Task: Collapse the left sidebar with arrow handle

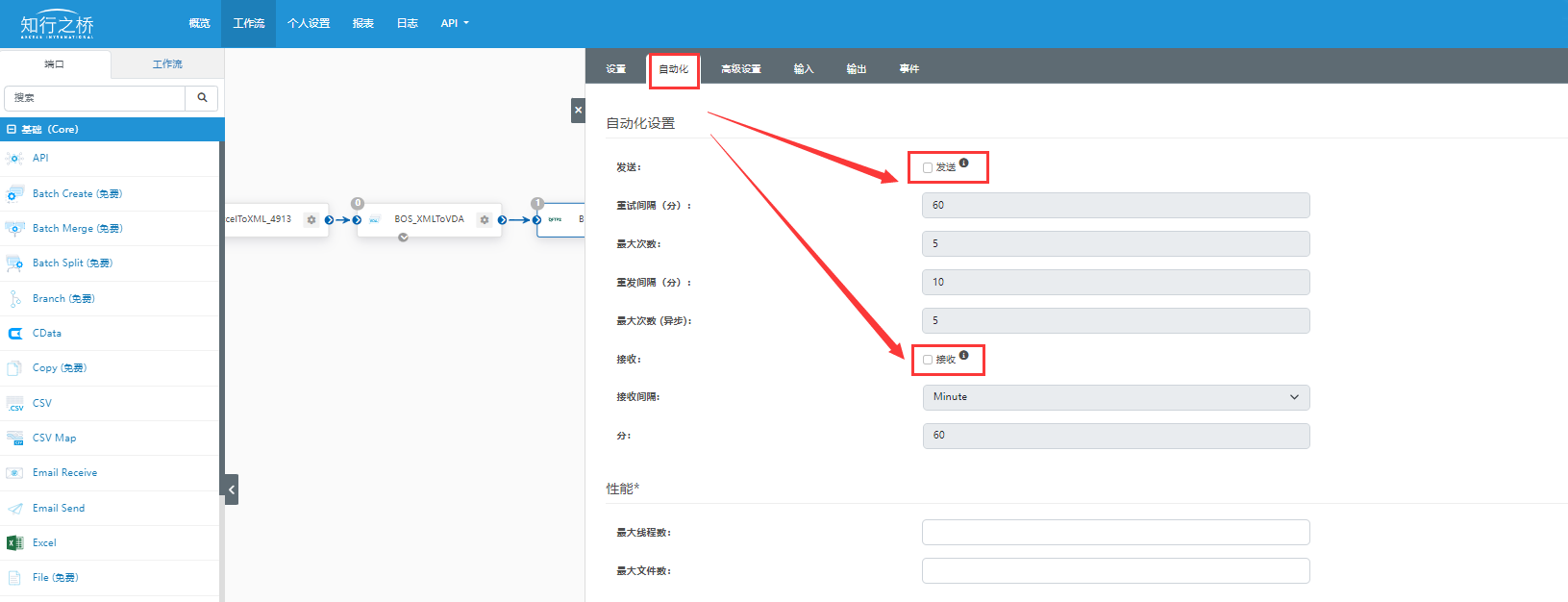Action: [x=232, y=489]
